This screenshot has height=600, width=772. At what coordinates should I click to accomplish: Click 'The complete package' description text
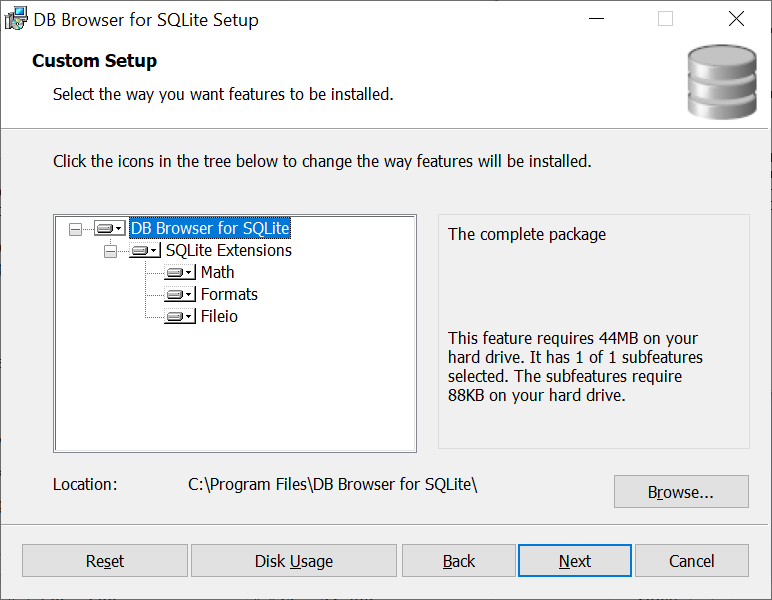pos(527,234)
